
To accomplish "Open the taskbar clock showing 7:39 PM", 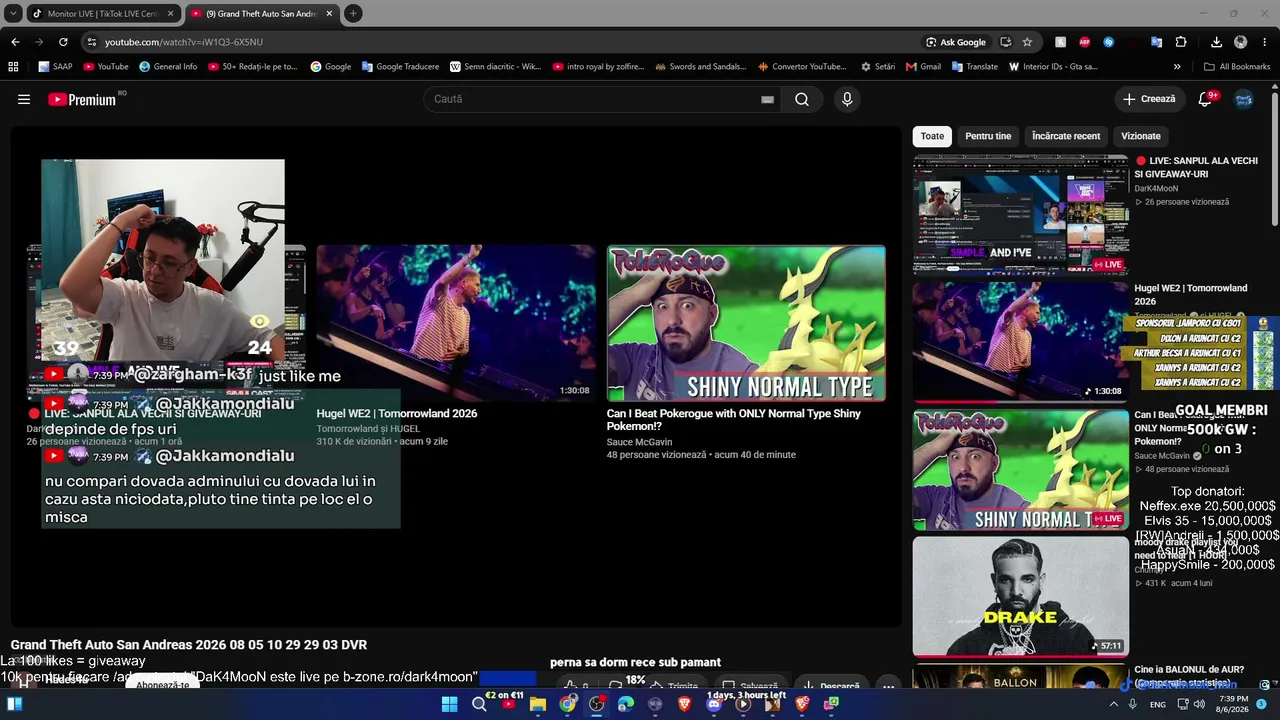I will pyautogui.click(x=1233, y=704).
